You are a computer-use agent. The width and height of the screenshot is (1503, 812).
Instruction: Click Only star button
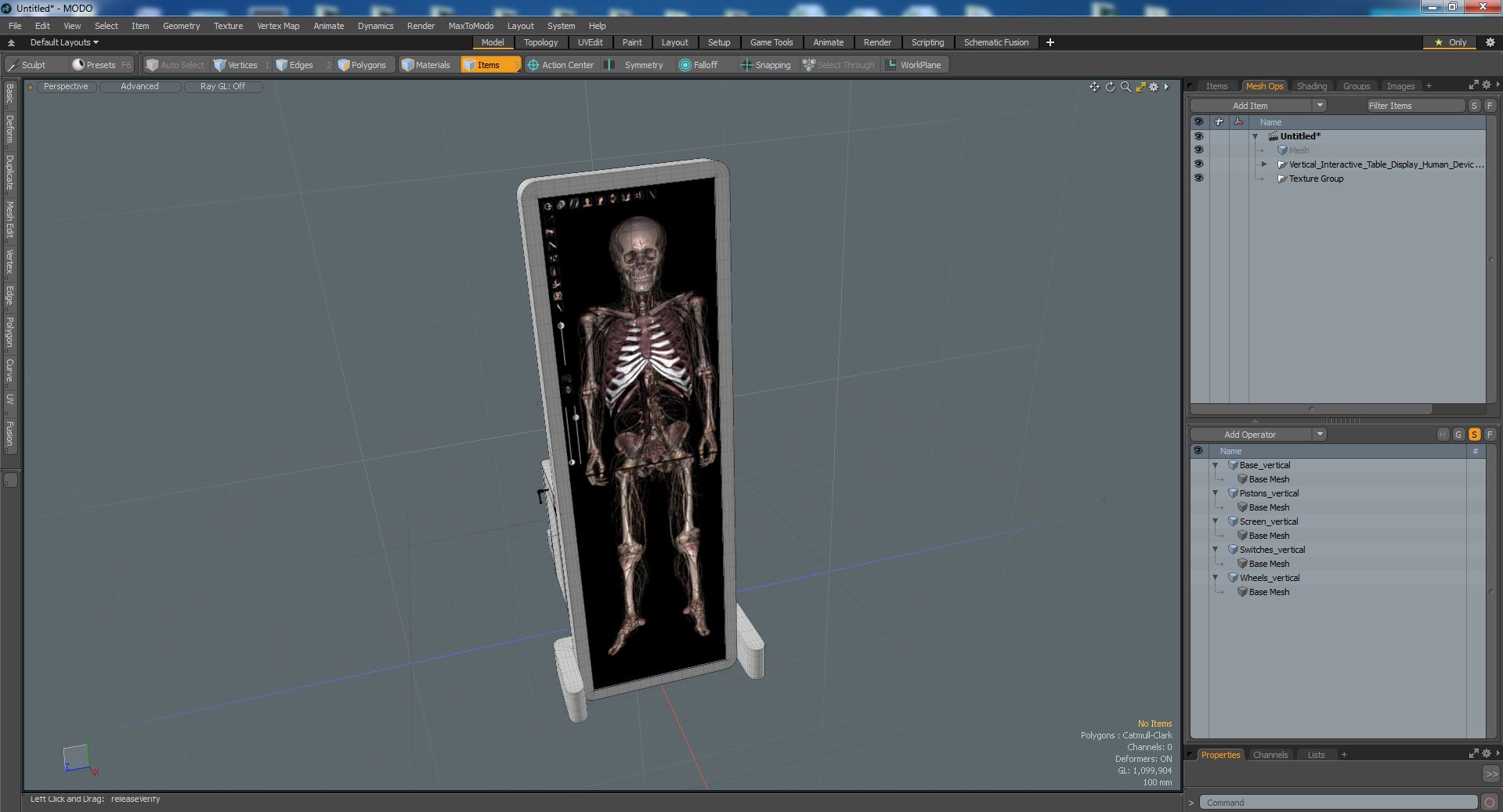pos(1451,42)
